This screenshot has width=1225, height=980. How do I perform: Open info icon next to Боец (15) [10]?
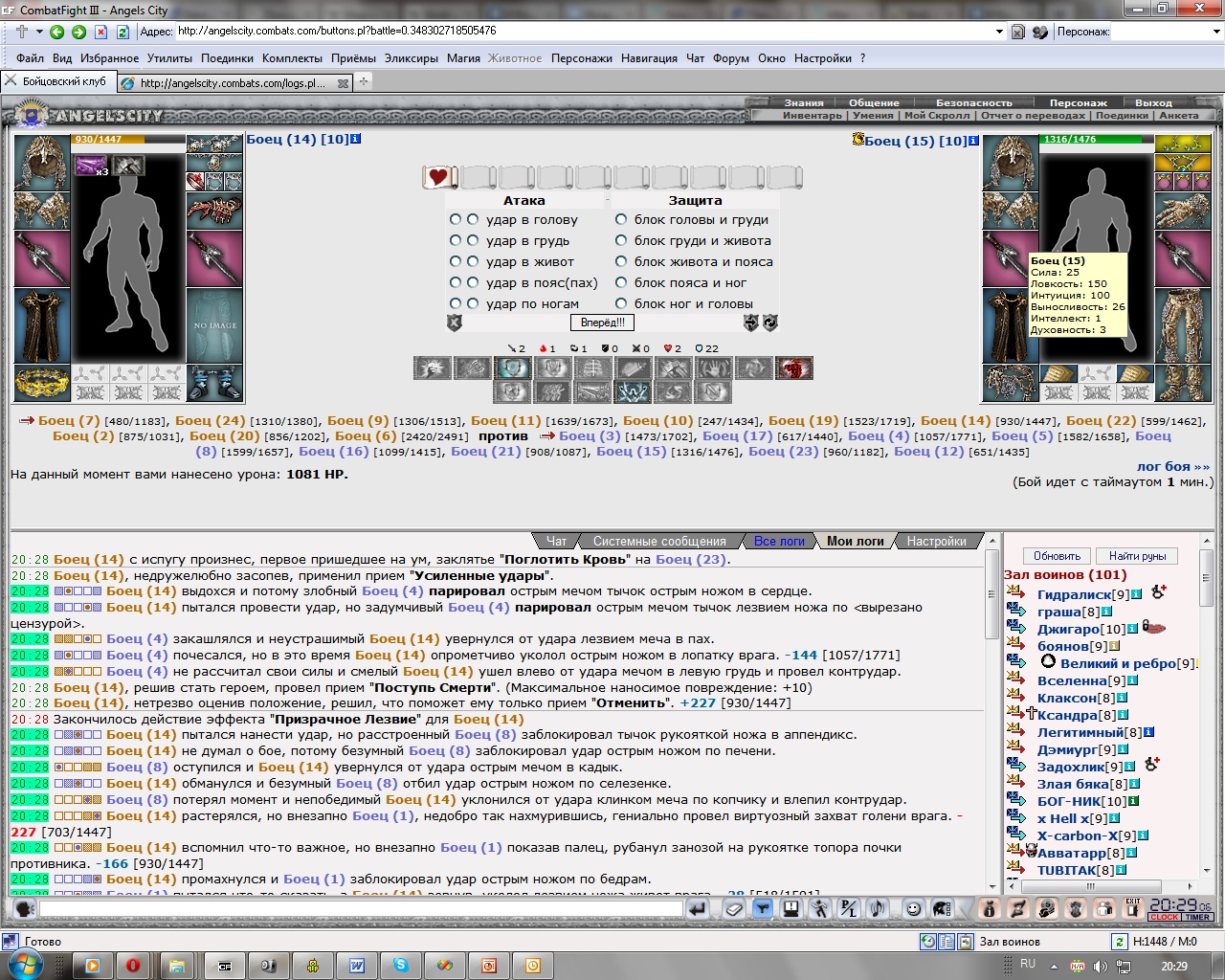974,141
